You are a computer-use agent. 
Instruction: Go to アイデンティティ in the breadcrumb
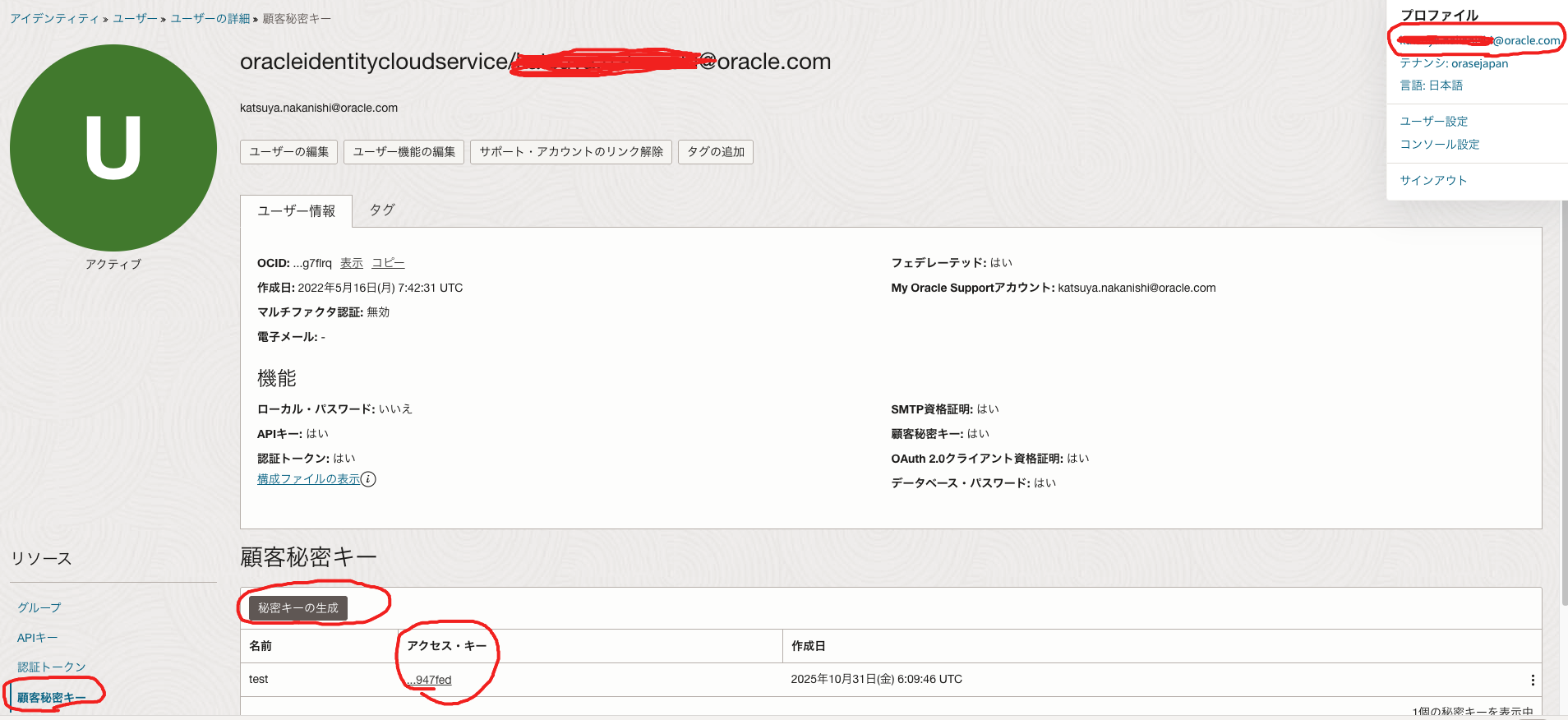click(54, 18)
